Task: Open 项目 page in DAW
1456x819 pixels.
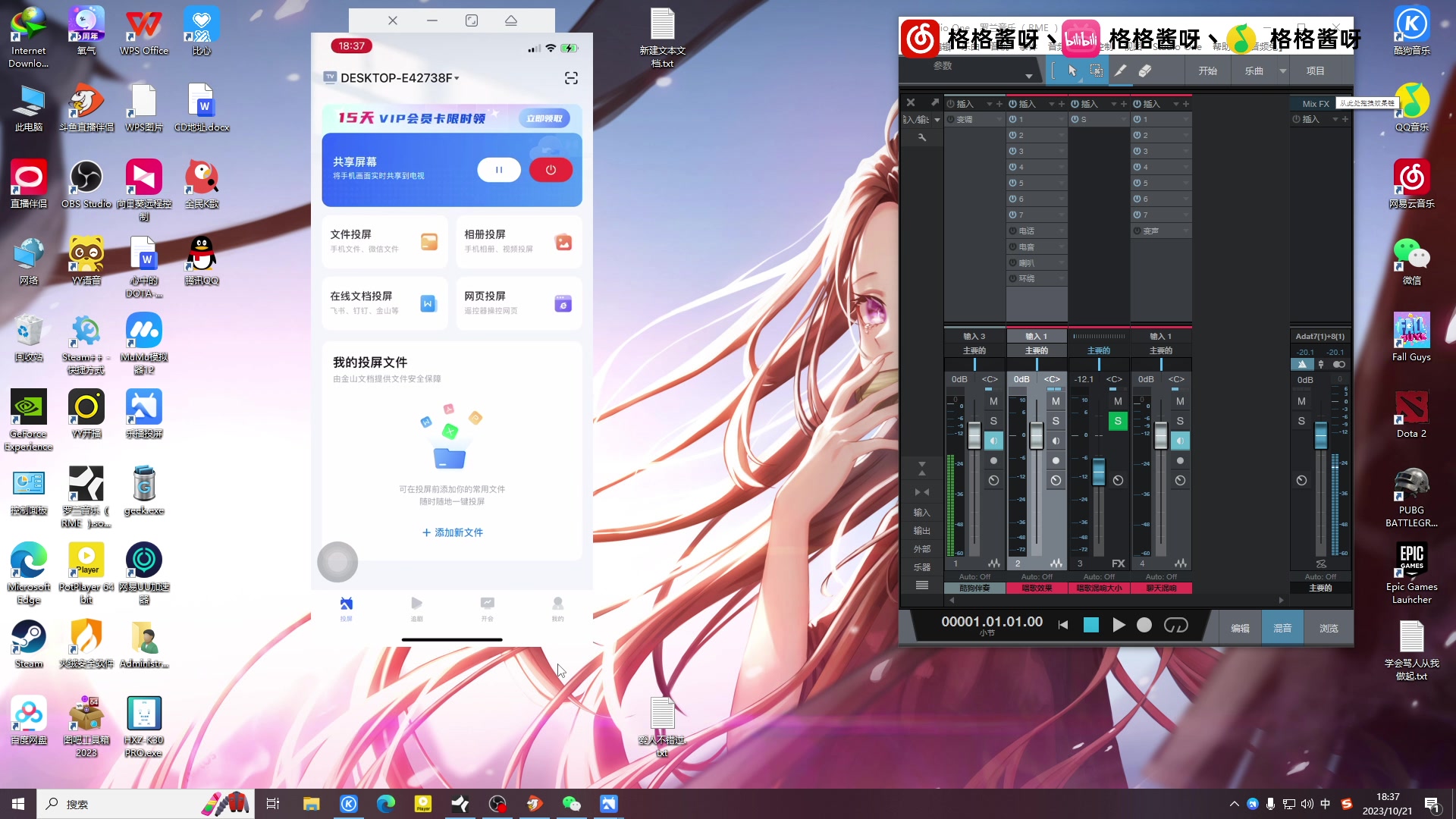Action: click(1315, 71)
